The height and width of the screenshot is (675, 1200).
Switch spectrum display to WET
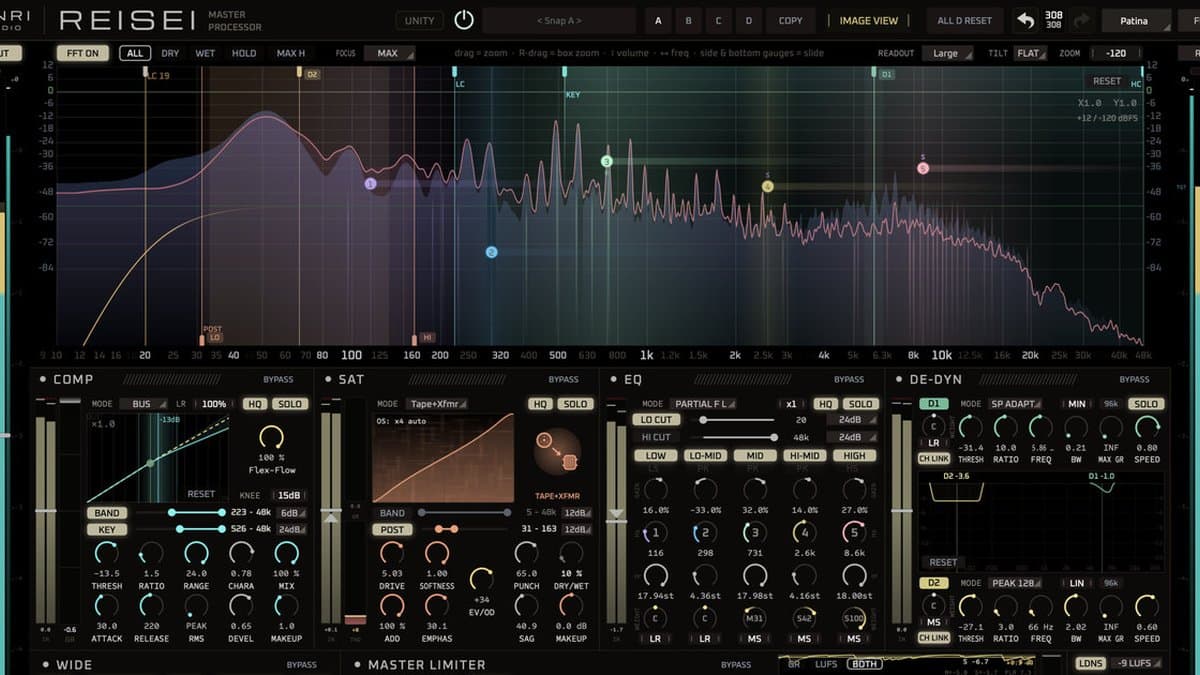pyautogui.click(x=205, y=53)
